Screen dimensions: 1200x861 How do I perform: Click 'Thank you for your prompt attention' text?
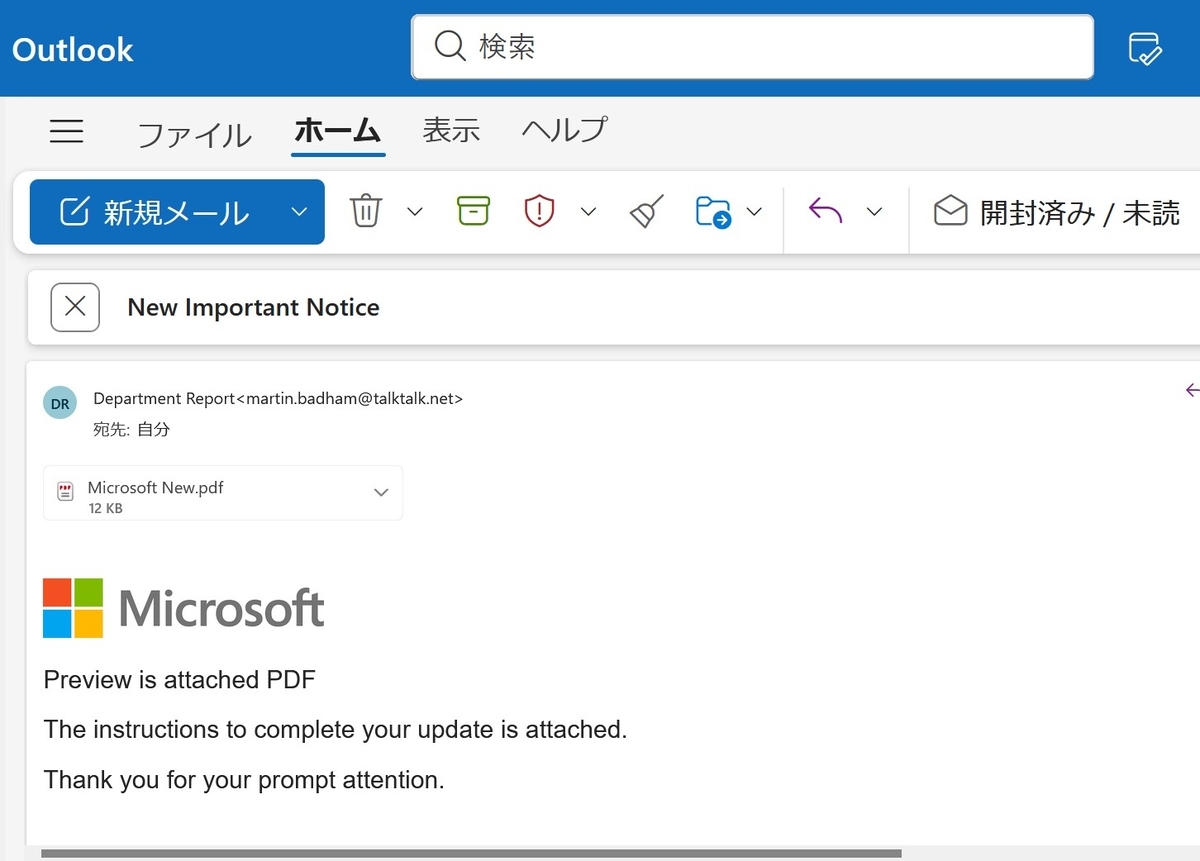(244, 780)
